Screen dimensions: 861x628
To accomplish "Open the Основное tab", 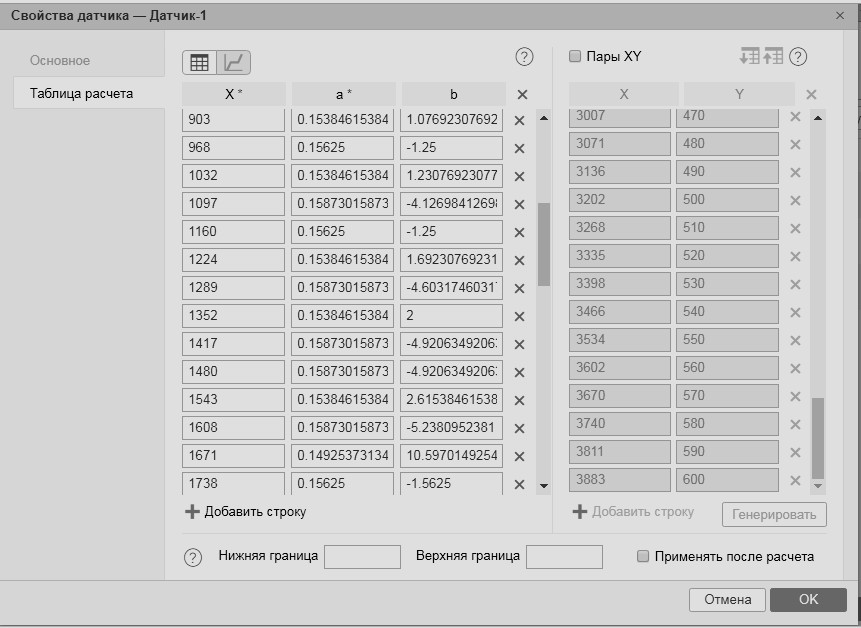I will 60,61.
